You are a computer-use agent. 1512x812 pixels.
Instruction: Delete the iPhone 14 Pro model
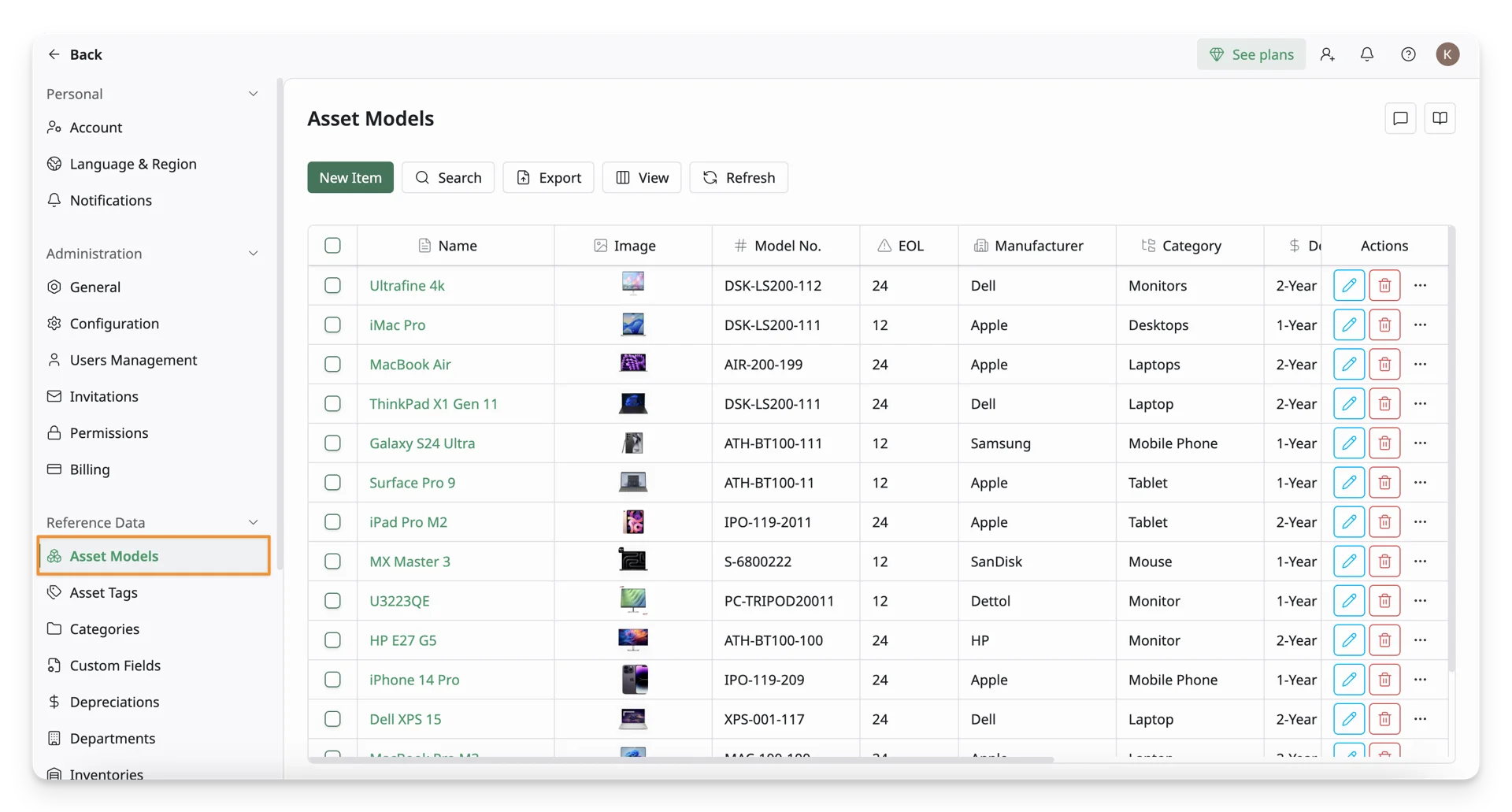1384,679
